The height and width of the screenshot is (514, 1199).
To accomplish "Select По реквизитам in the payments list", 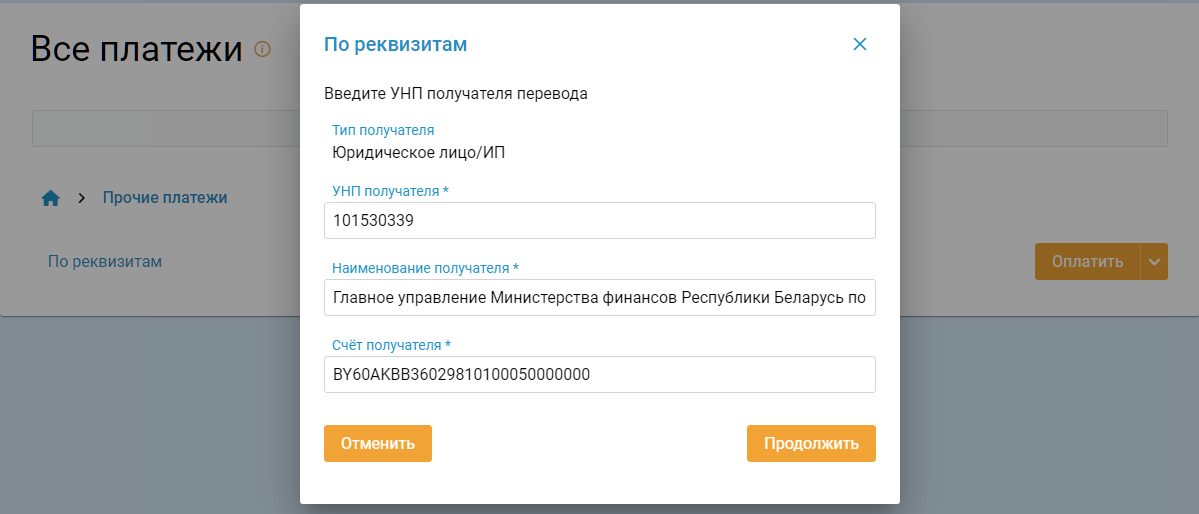I will [x=105, y=262].
